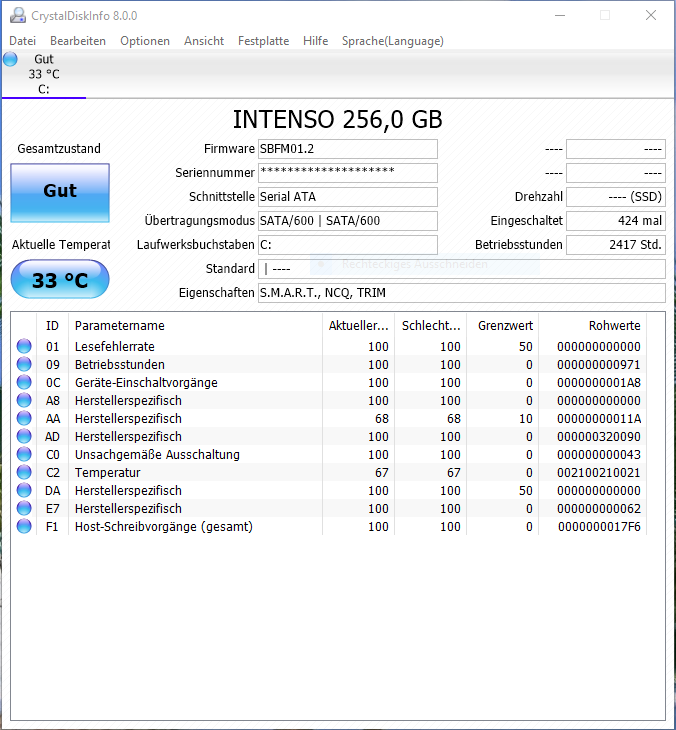The height and width of the screenshot is (730, 676).
Task: Click the Schlecht... column header
Action: [431, 325]
